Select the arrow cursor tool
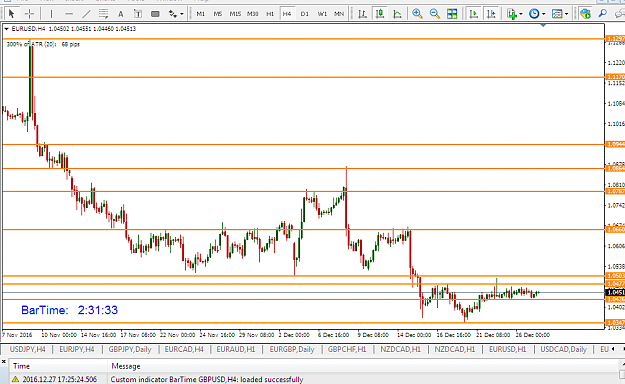The width and height of the screenshot is (625, 384). click(11, 14)
